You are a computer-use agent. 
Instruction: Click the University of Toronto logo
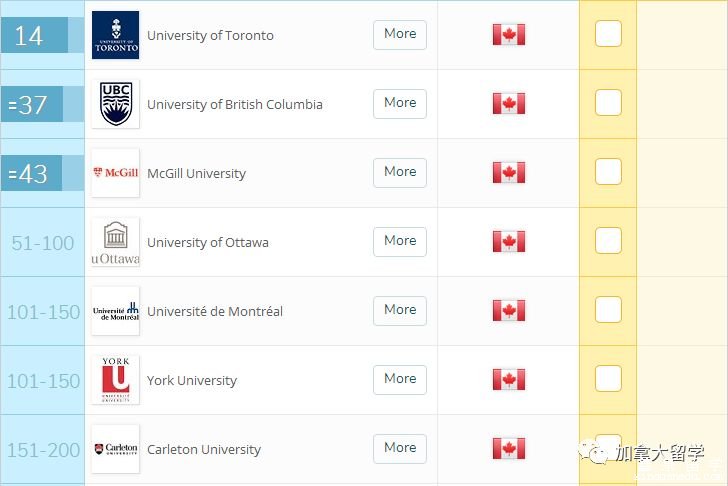coord(115,35)
